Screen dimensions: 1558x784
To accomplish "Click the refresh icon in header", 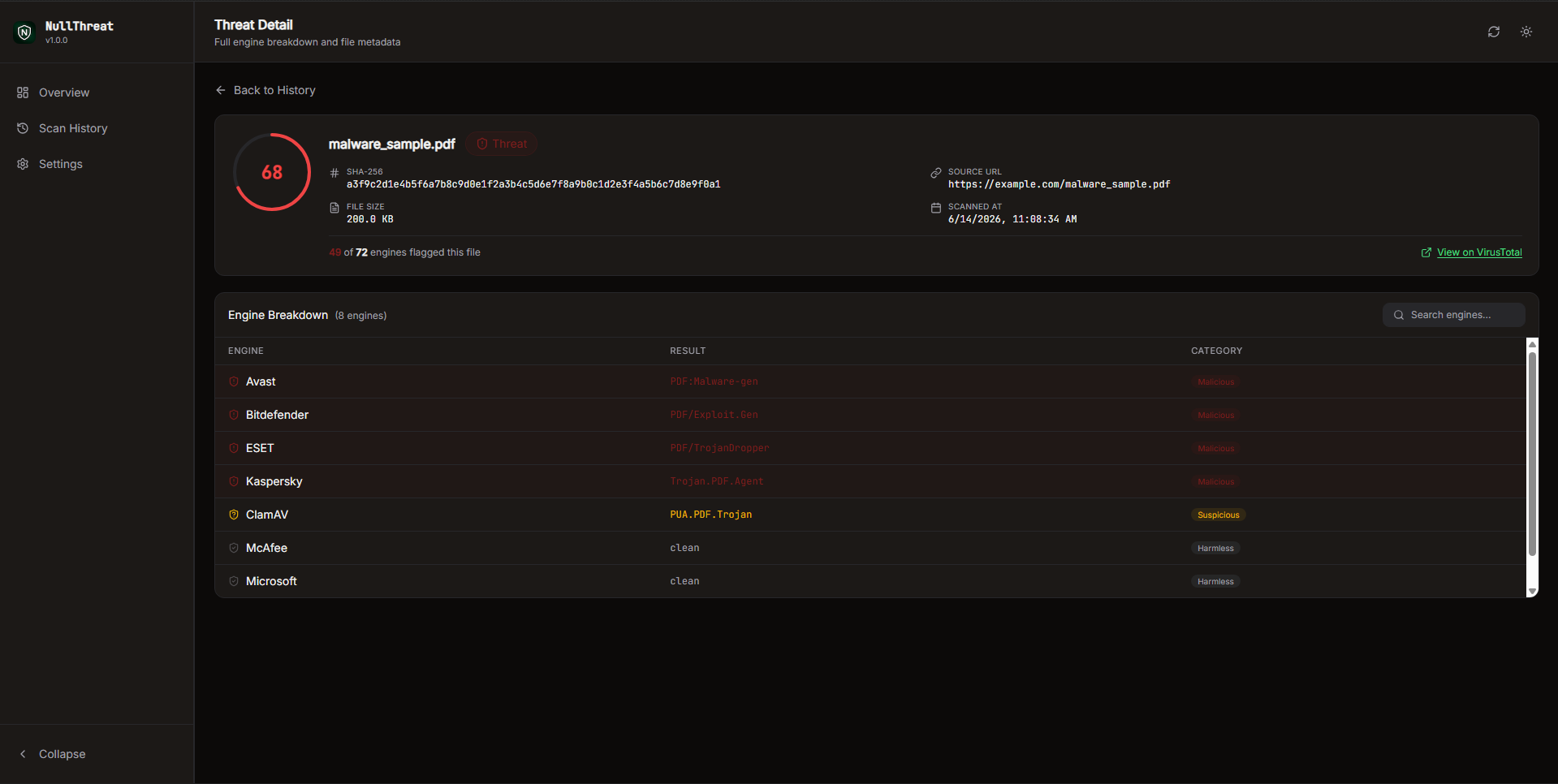I will coord(1493,32).
